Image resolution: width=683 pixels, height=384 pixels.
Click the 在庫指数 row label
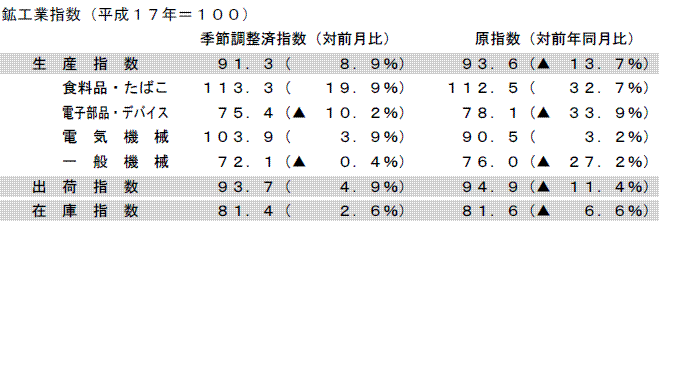(85, 211)
